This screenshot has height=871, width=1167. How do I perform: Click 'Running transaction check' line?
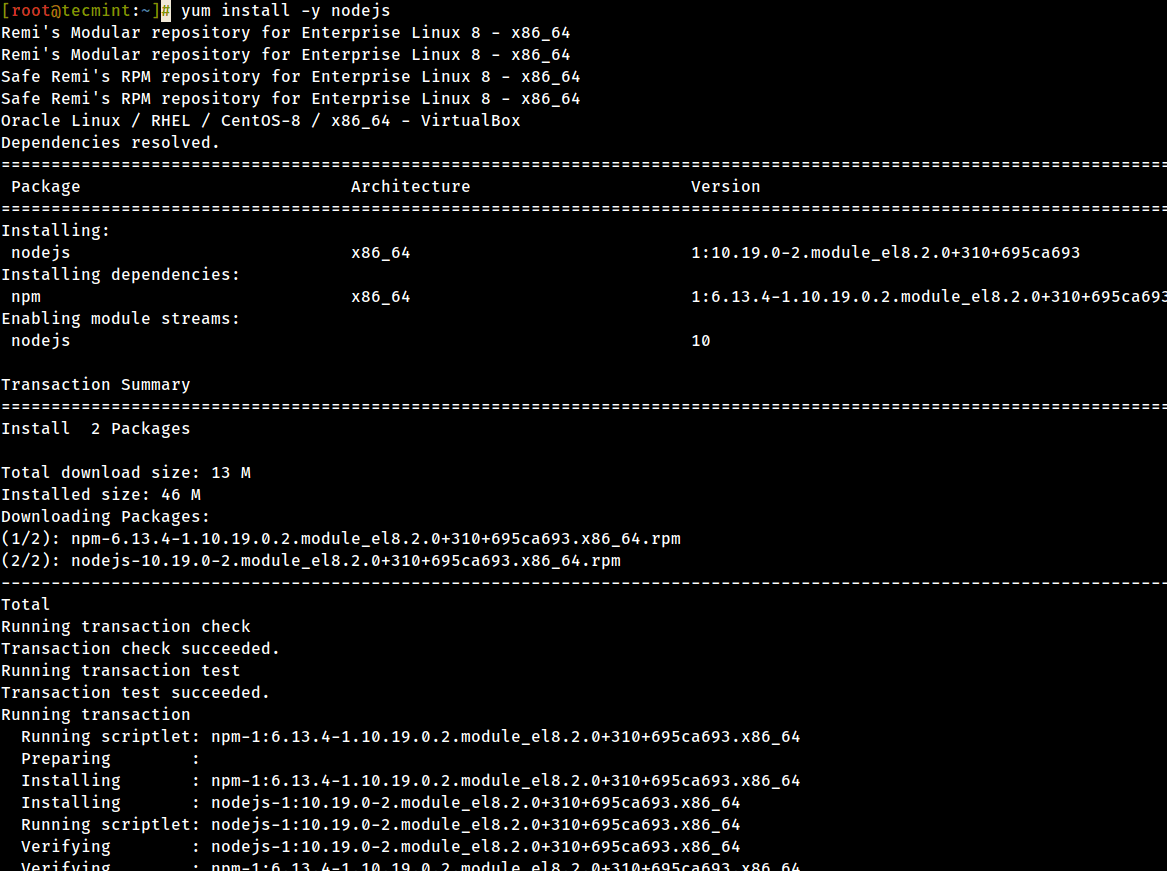point(126,627)
